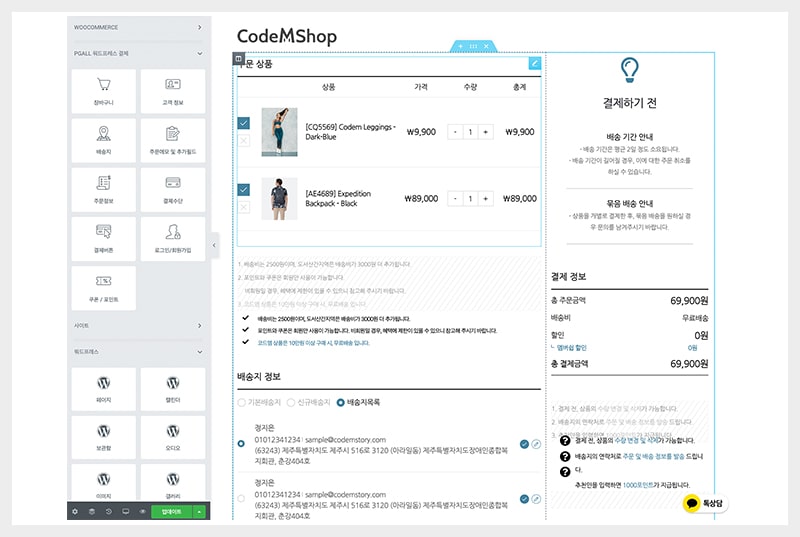
Task: Select the 쿠폰 / 포인트 widget
Action: click(104, 287)
